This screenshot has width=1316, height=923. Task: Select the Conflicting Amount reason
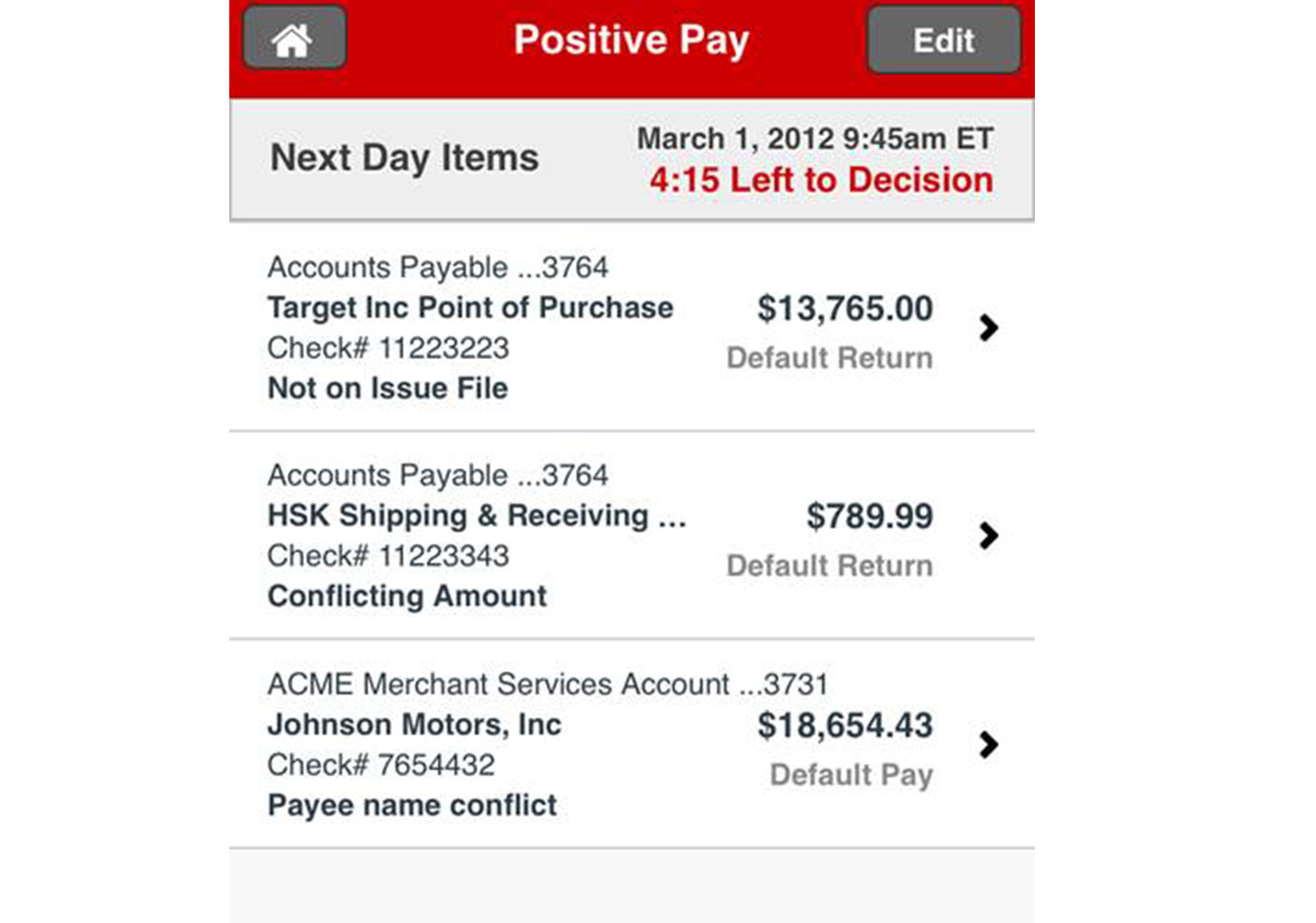point(407,596)
